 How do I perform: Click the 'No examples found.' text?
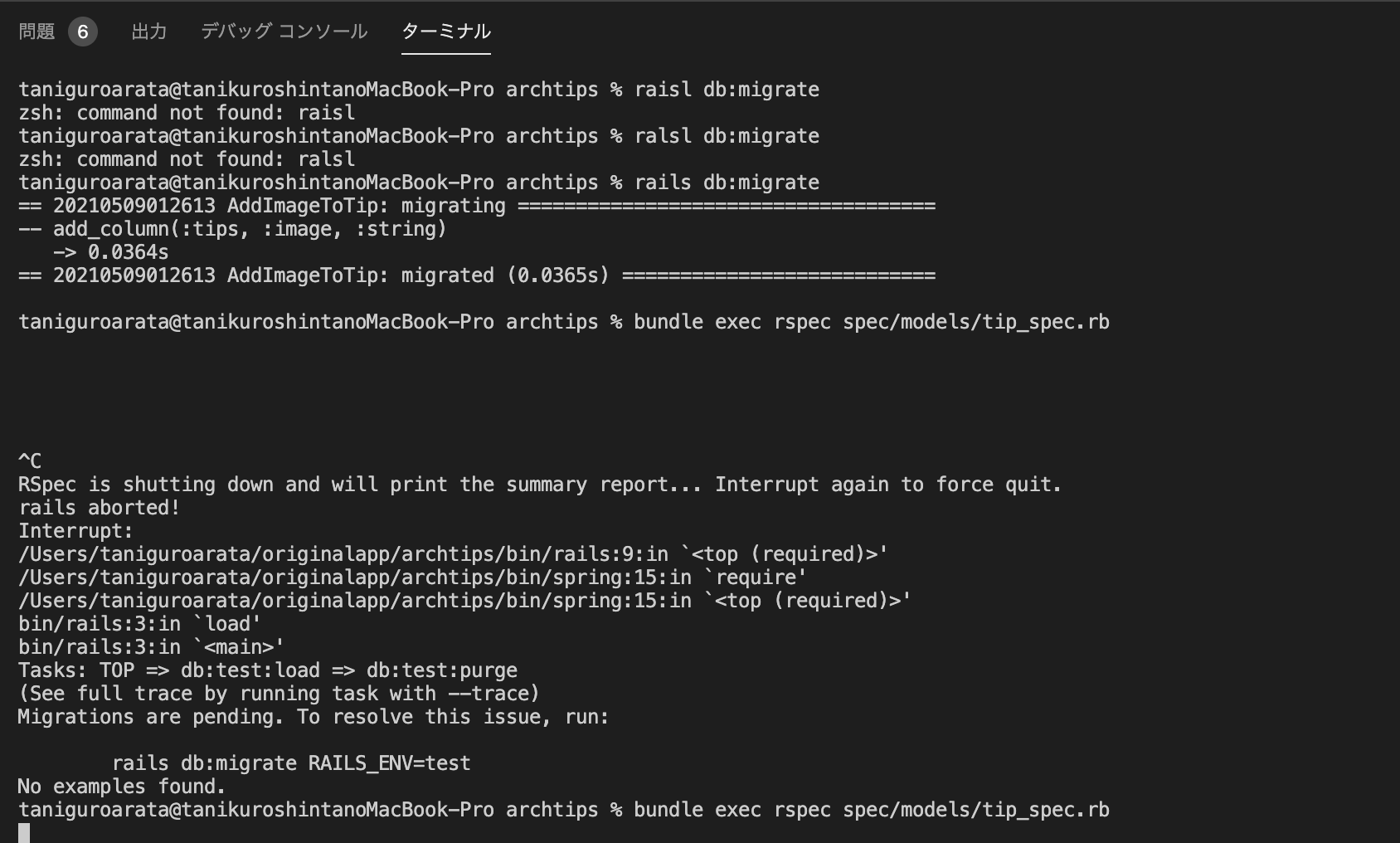point(122,787)
